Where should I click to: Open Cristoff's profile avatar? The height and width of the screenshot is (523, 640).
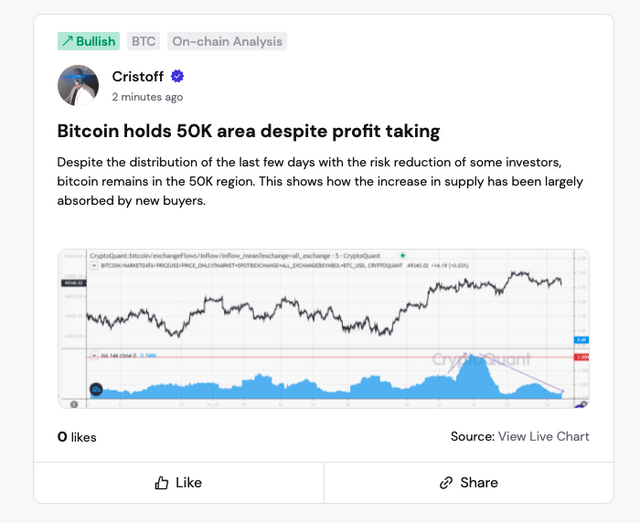point(78,86)
